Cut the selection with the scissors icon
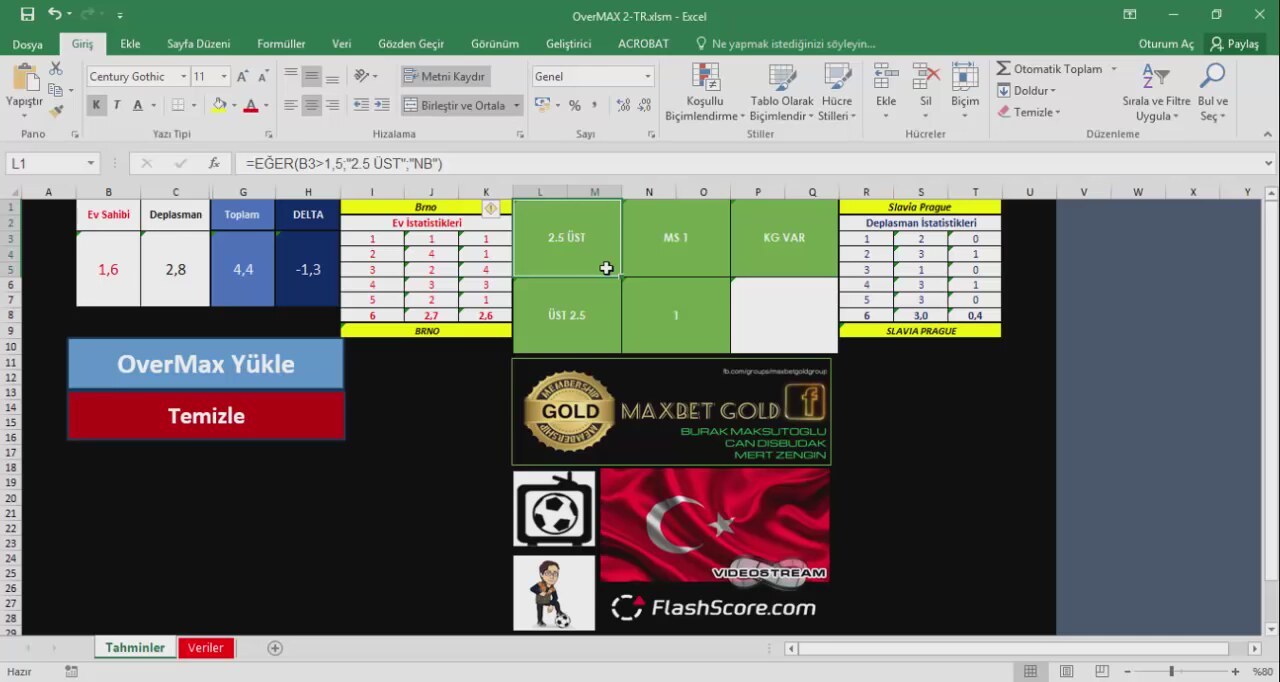 click(x=56, y=68)
